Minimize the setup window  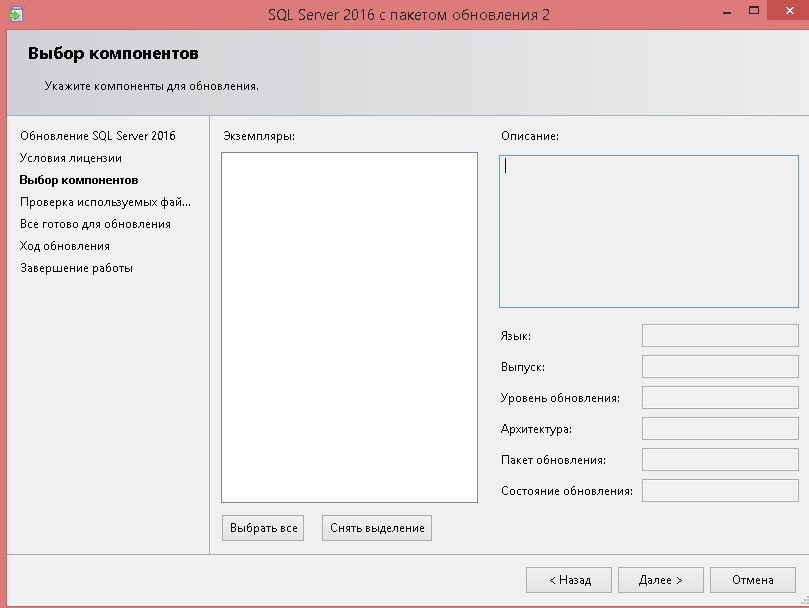(x=727, y=11)
